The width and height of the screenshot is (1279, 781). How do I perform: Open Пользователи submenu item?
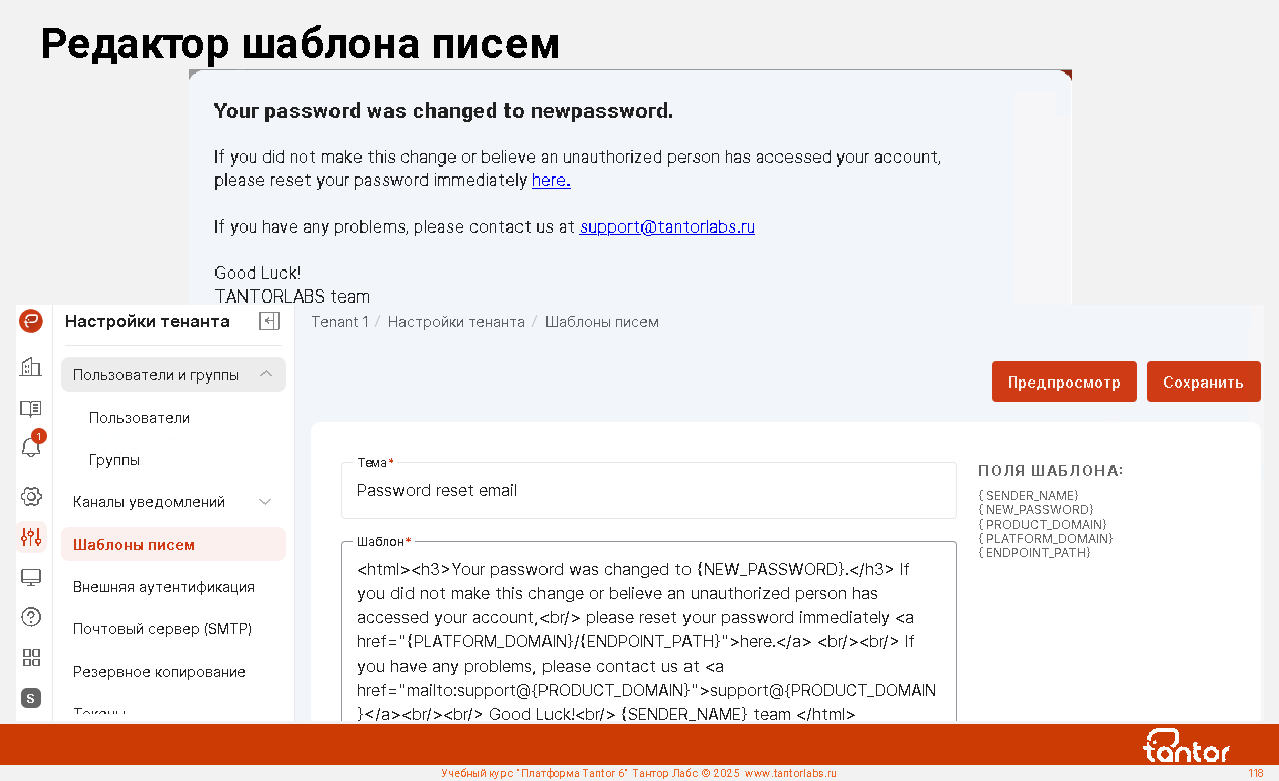(x=139, y=418)
